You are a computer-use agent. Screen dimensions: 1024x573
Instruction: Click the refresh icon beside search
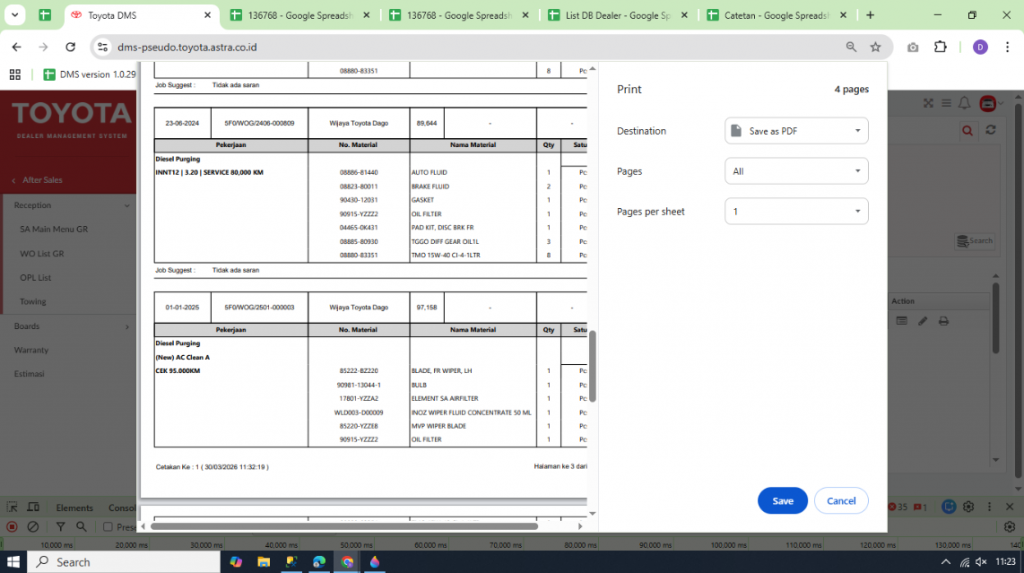990,131
